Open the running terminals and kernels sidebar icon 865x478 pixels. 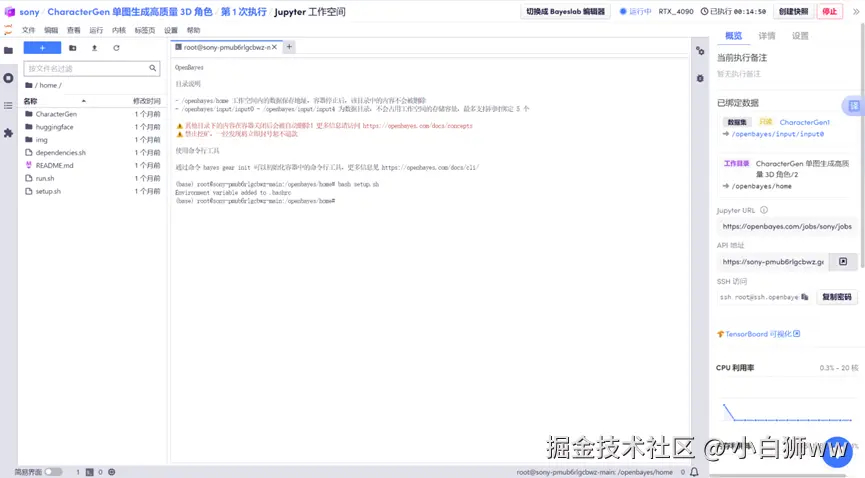click(x=8, y=78)
